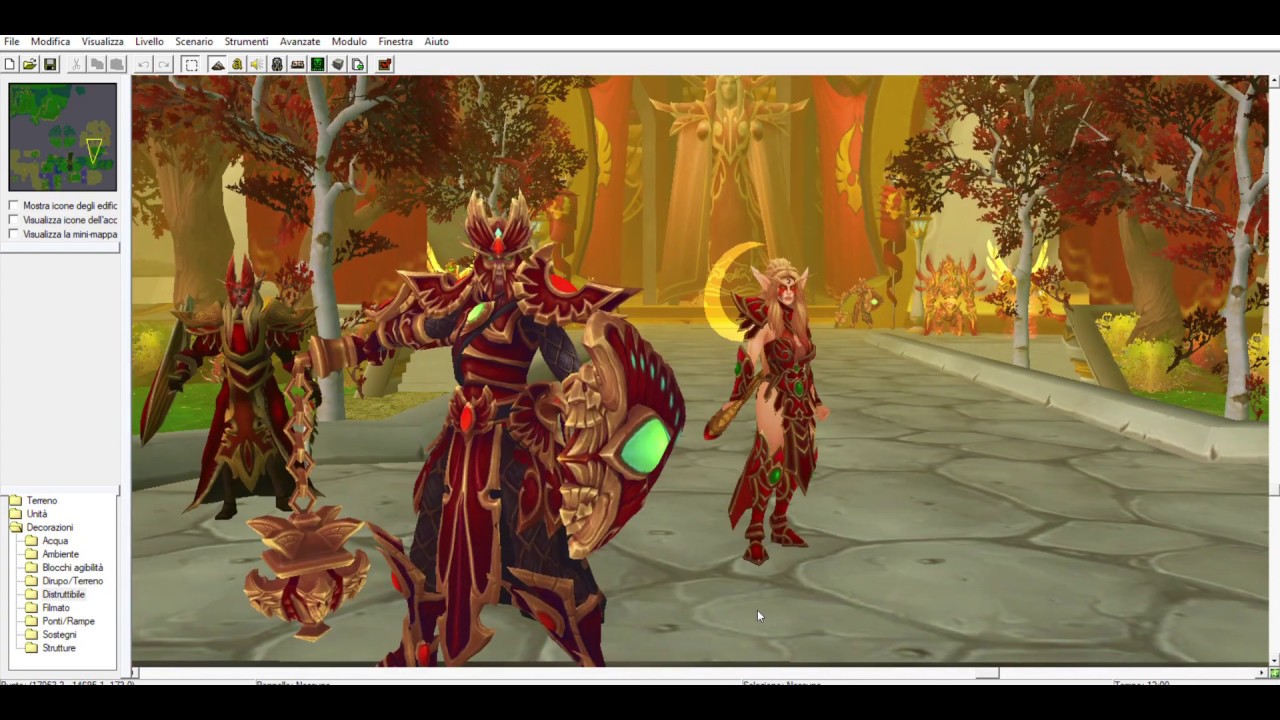
Task: Open a map with the folder icon
Action: click(x=30, y=64)
